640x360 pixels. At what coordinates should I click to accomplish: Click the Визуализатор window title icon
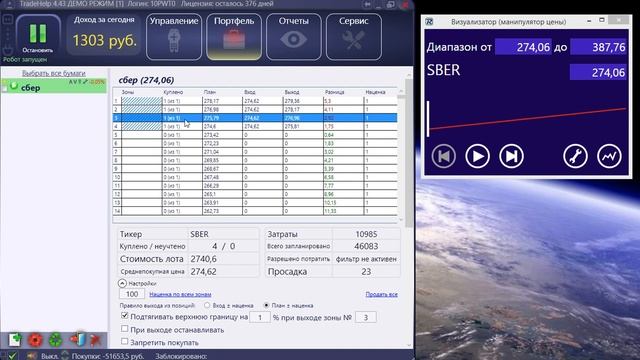(429, 22)
